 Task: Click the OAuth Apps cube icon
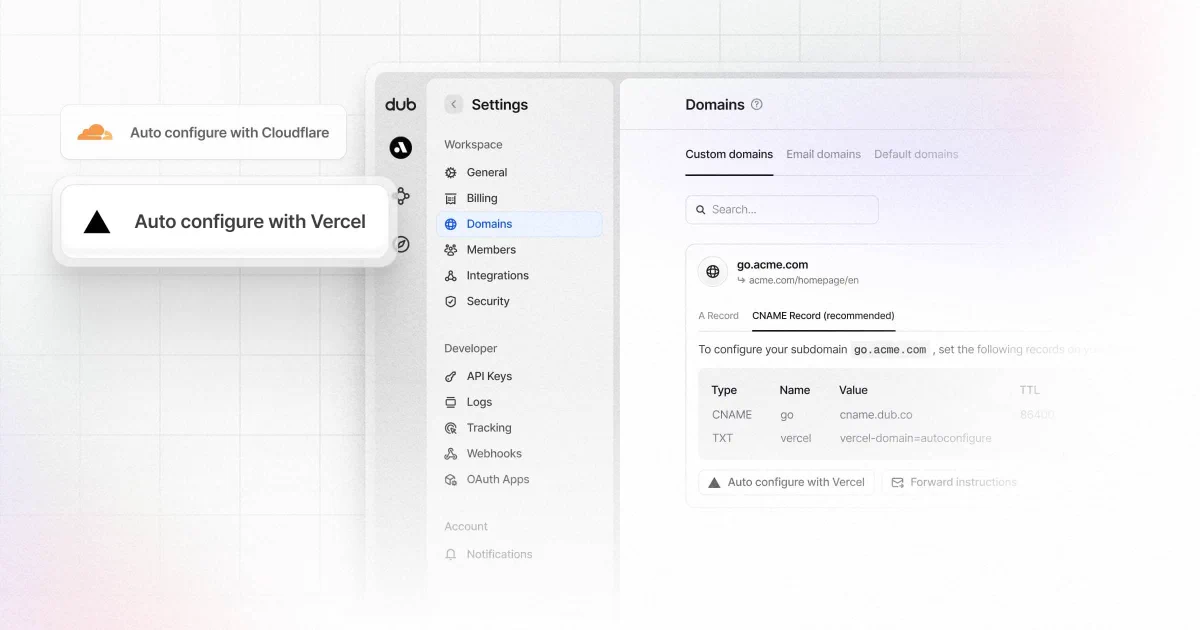coord(451,480)
